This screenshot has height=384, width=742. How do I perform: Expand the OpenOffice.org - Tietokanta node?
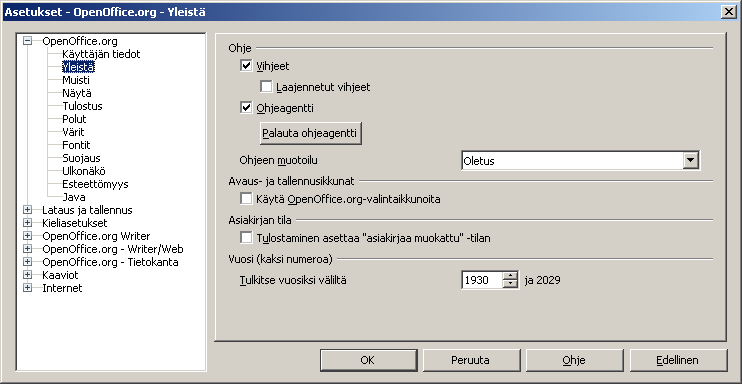(x=27, y=262)
